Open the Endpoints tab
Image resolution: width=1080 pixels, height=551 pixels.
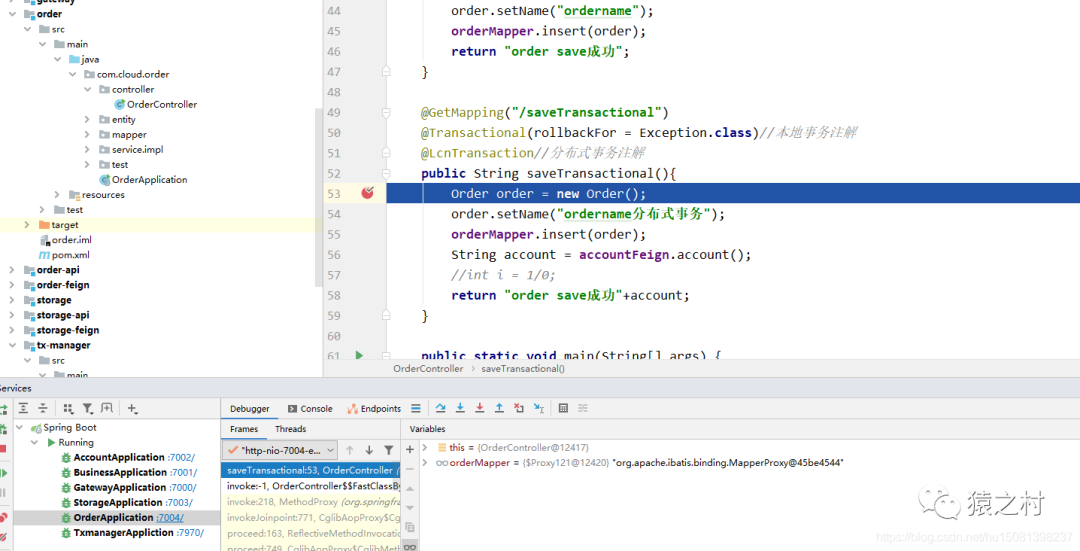pos(374,408)
